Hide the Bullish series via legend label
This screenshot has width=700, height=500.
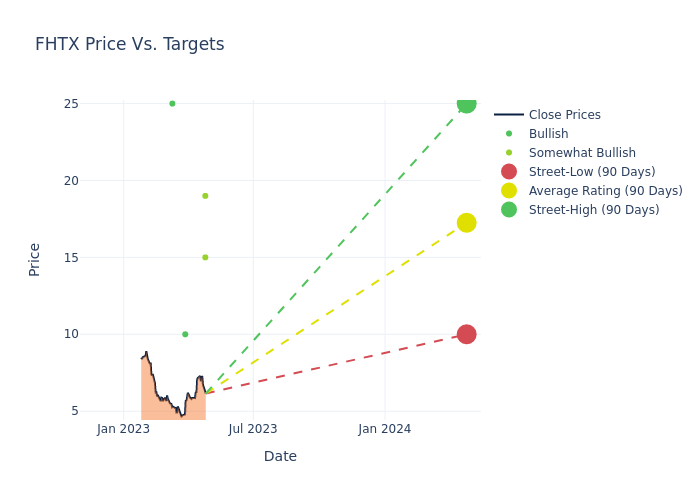pyautogui.click(x=548, y=134)
